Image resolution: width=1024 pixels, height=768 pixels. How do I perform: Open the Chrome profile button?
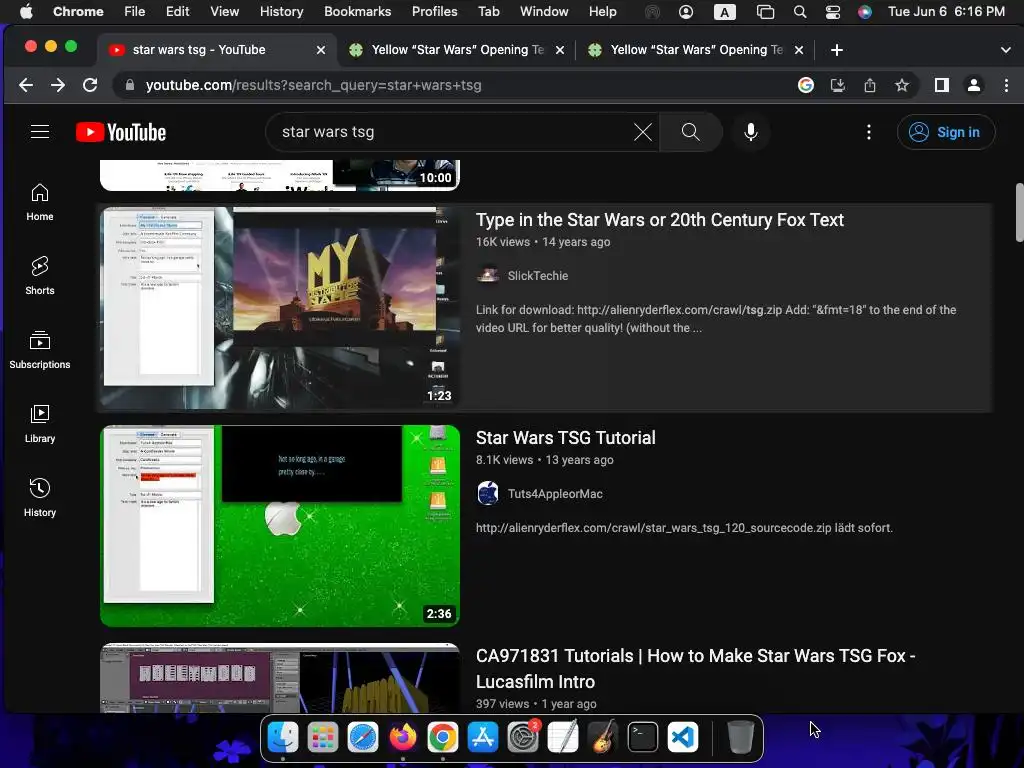(974, 85)
